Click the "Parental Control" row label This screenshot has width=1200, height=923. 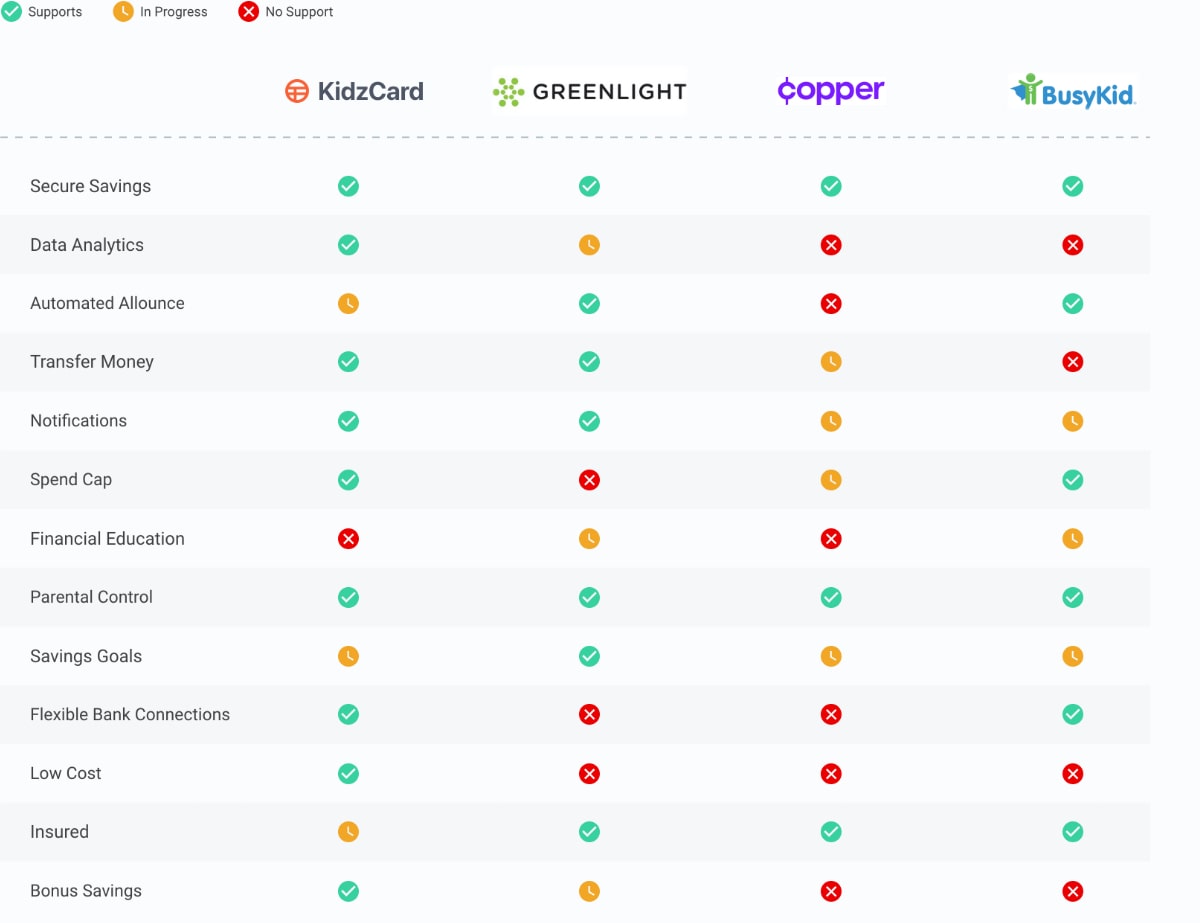pyautogui.click(x=91, y=597)
